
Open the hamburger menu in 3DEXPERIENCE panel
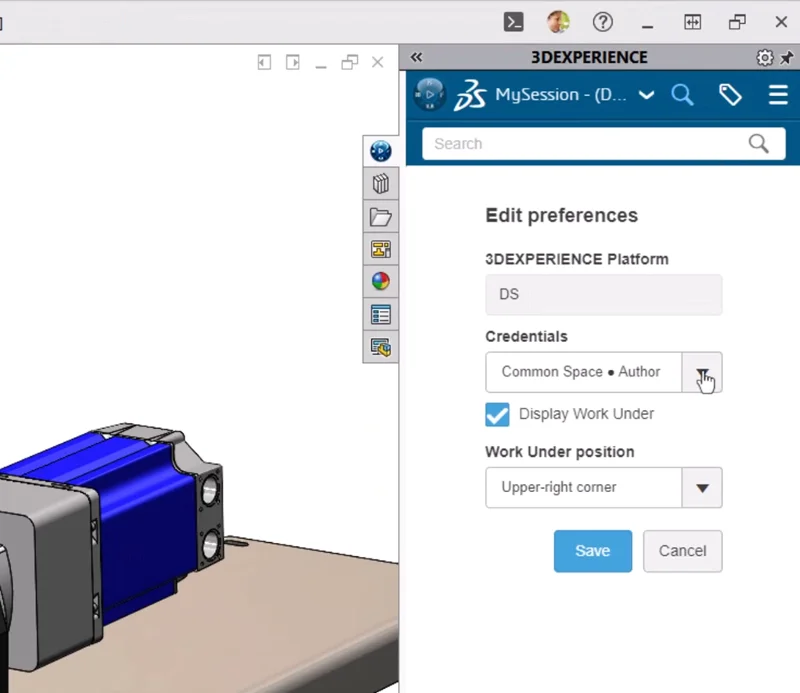pyautogui.click(x=778, y=95)
